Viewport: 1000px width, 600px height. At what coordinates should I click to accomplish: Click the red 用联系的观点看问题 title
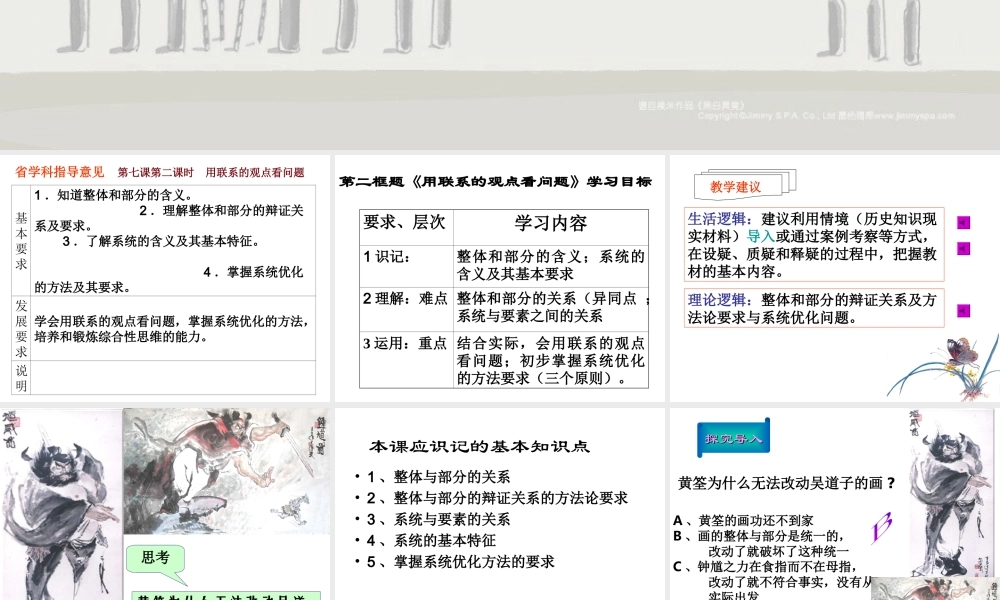pos(254,172)
